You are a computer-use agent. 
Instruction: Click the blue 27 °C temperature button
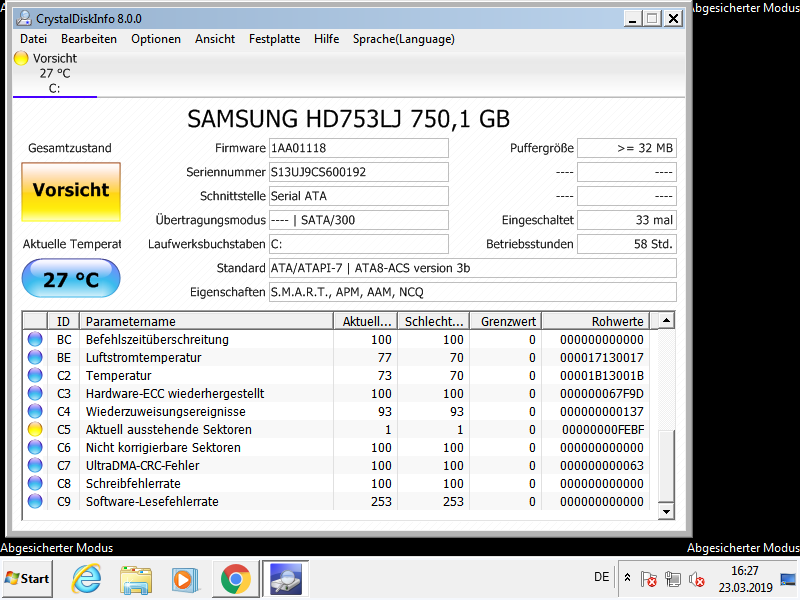71,279
